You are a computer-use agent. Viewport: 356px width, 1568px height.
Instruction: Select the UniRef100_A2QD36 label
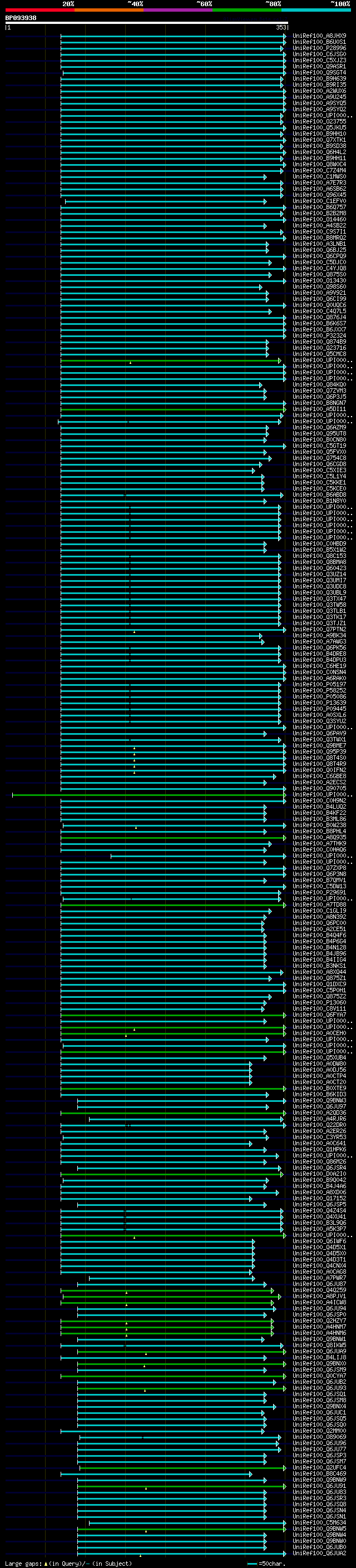point(319,1112)
